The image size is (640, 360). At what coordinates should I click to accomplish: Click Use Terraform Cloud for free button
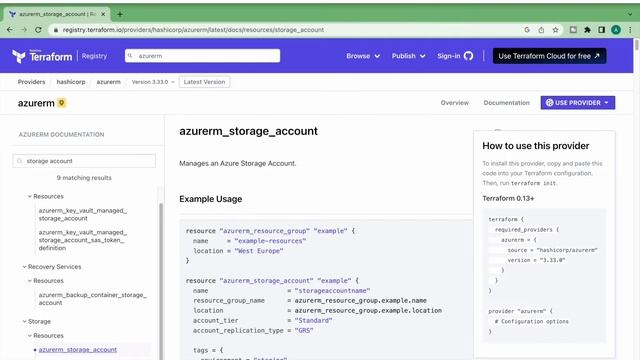pos(549,56)
